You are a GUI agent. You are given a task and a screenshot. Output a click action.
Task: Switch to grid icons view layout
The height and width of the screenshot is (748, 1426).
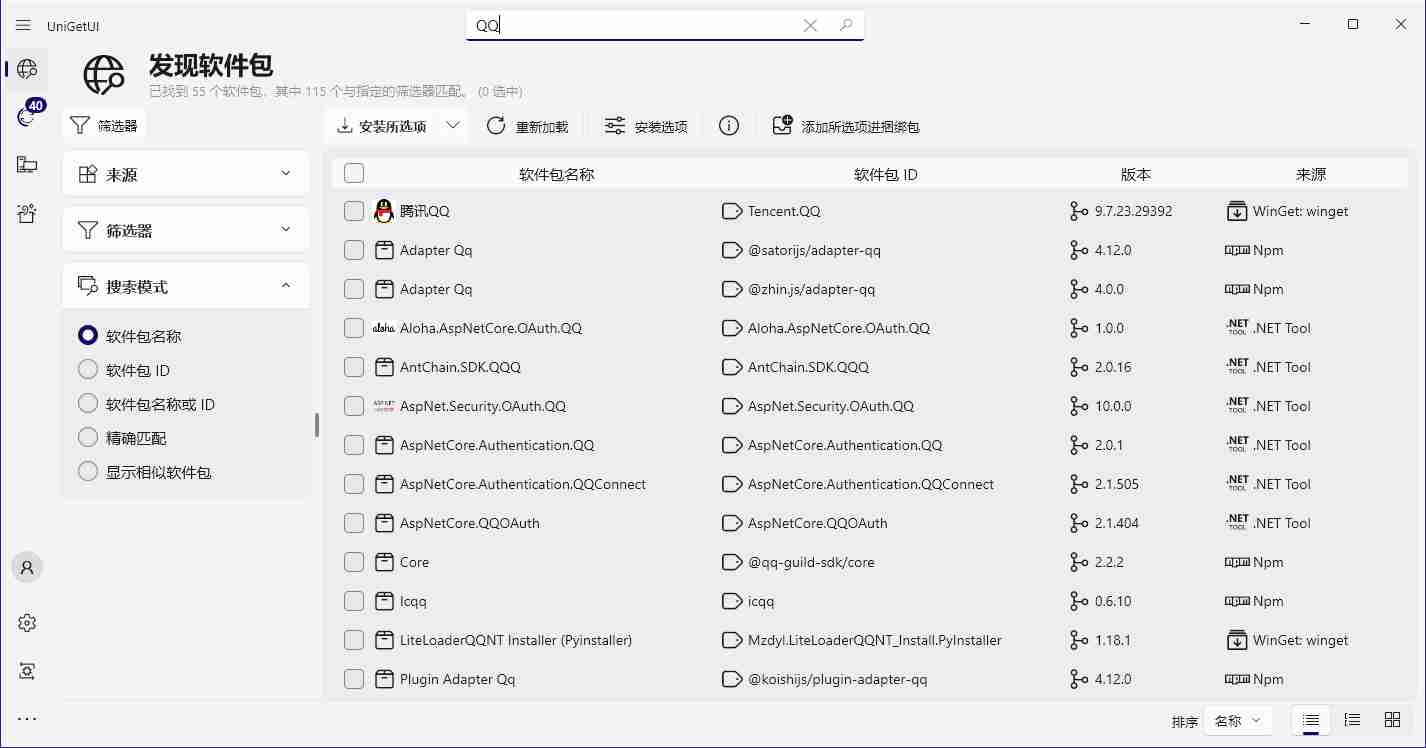click(1392, 720)
